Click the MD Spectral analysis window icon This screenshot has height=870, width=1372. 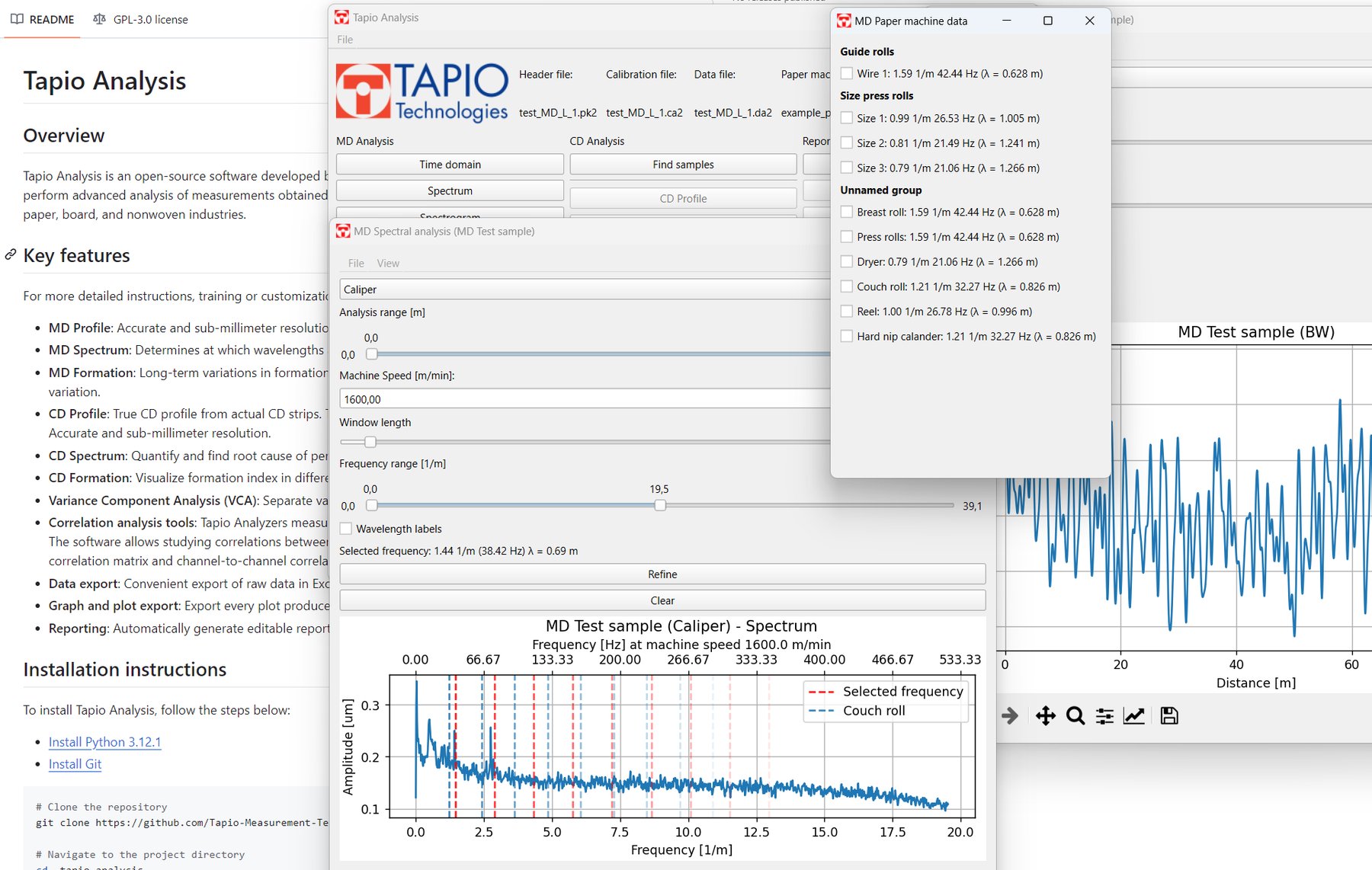point(343,231)
